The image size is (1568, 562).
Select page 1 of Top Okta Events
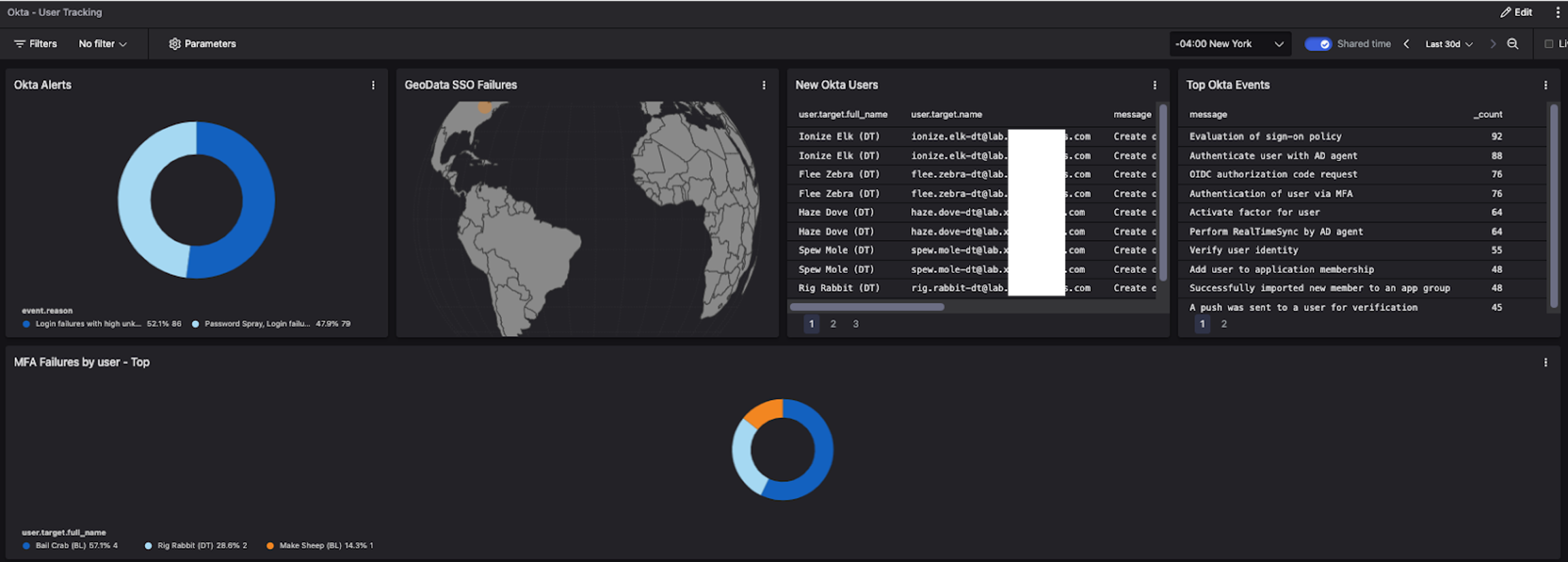(x=1202, y=324)
